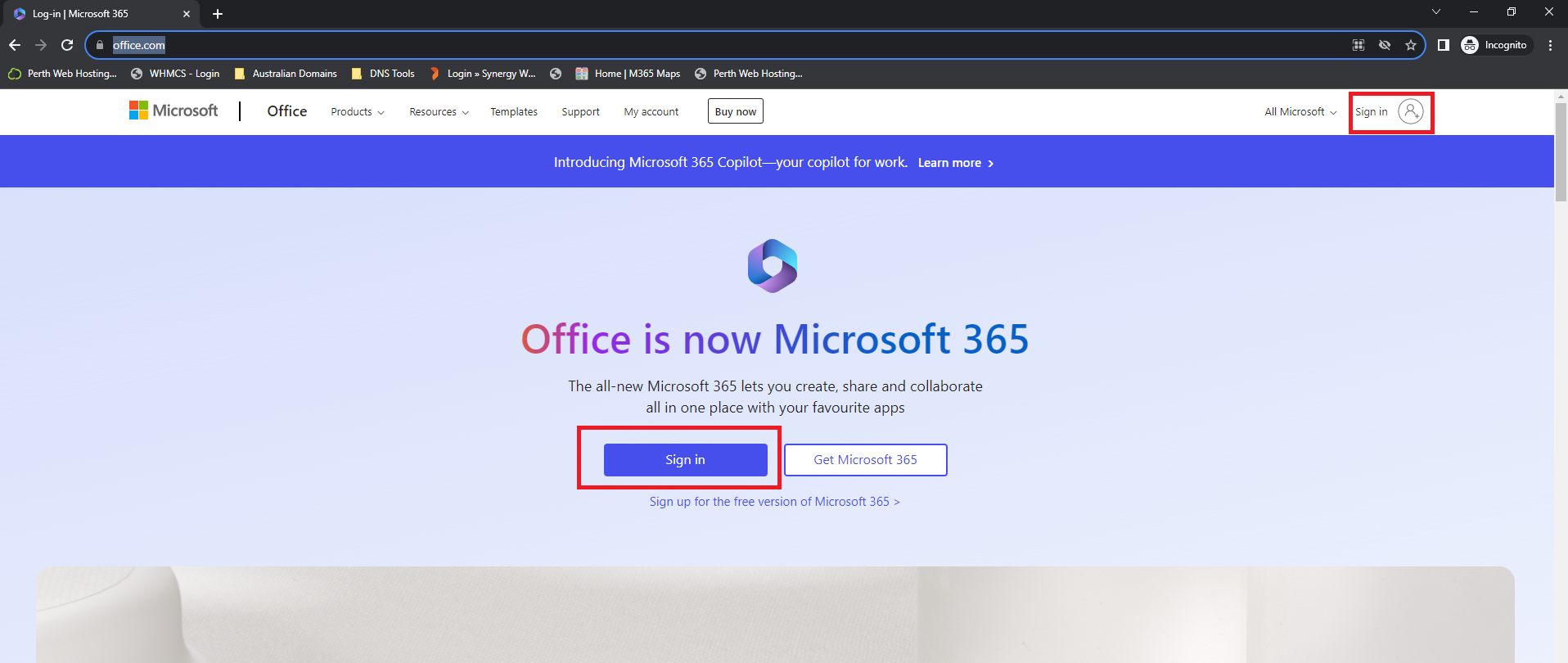This screenshot has width=1568, height=663.
Task: Open the Incognito profile indicator
Action: [x=1494, y=45]
